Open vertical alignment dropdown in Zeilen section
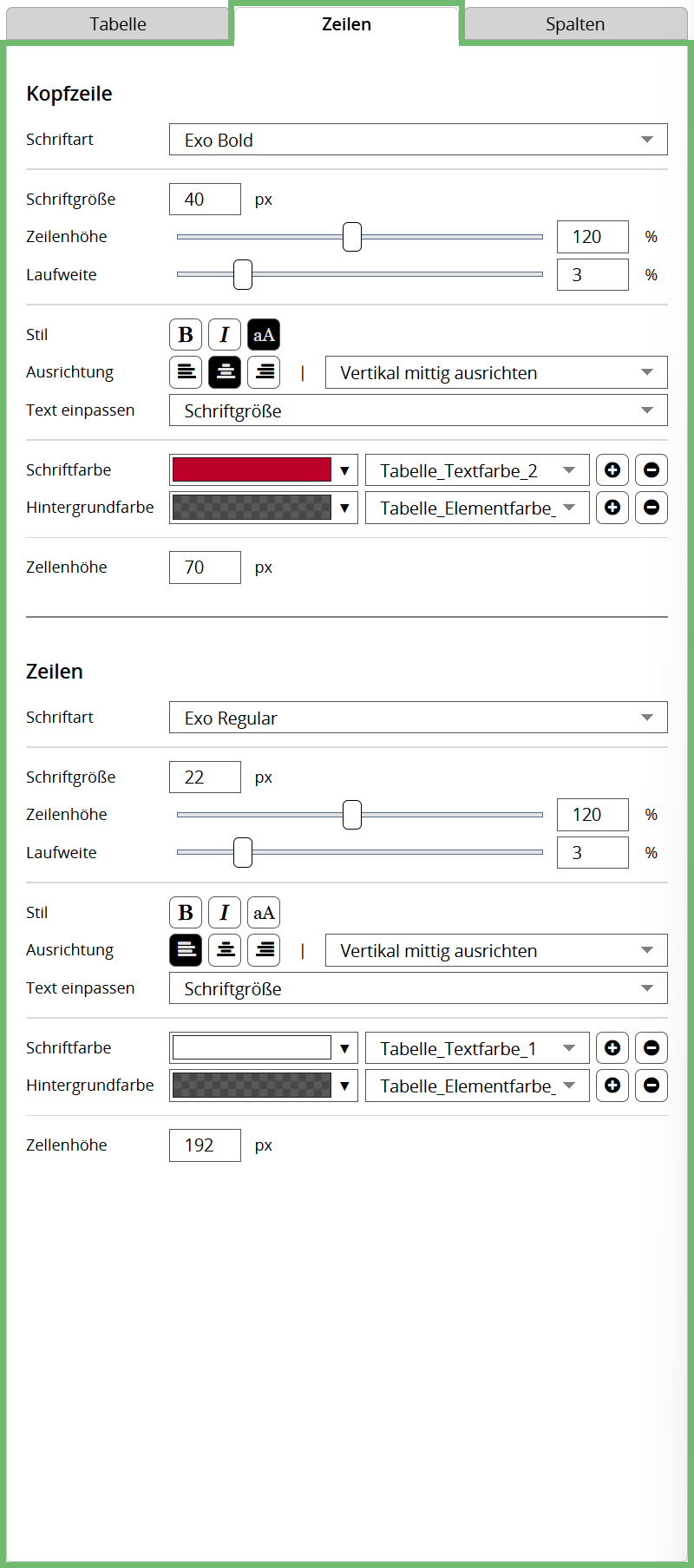This screenshot has height=1568, width=694. tap(496, 950)
